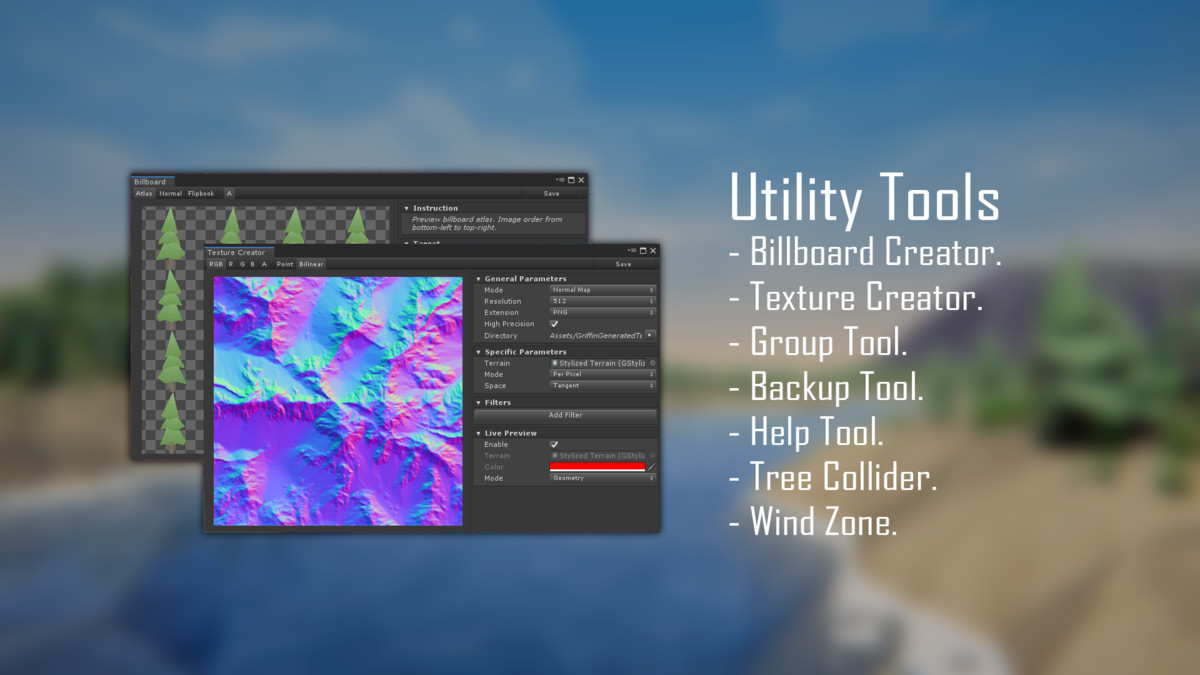Screen dimensions: 1200x675
Task: Close the Texture Creator window
Action: coord(654,251)
